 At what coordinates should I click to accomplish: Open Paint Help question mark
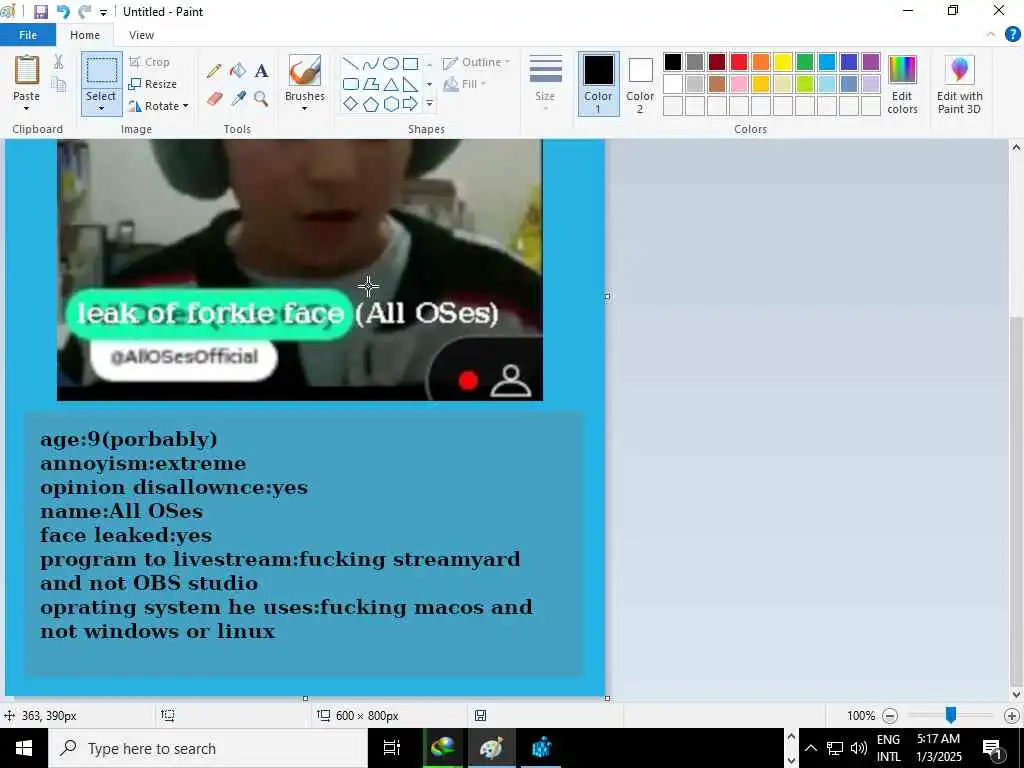click(x=1012, y=35)
